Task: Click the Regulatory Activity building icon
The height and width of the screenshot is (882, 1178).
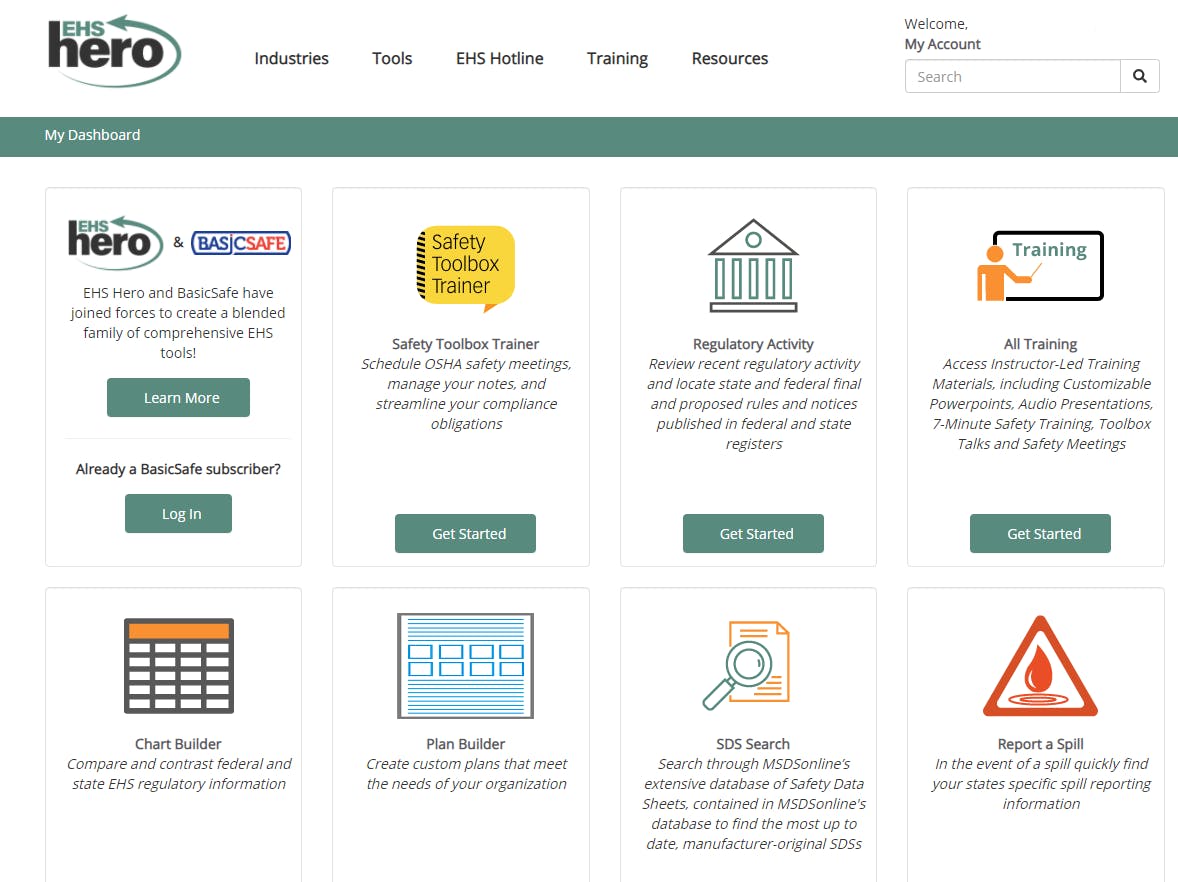Action: coord(754,266)
